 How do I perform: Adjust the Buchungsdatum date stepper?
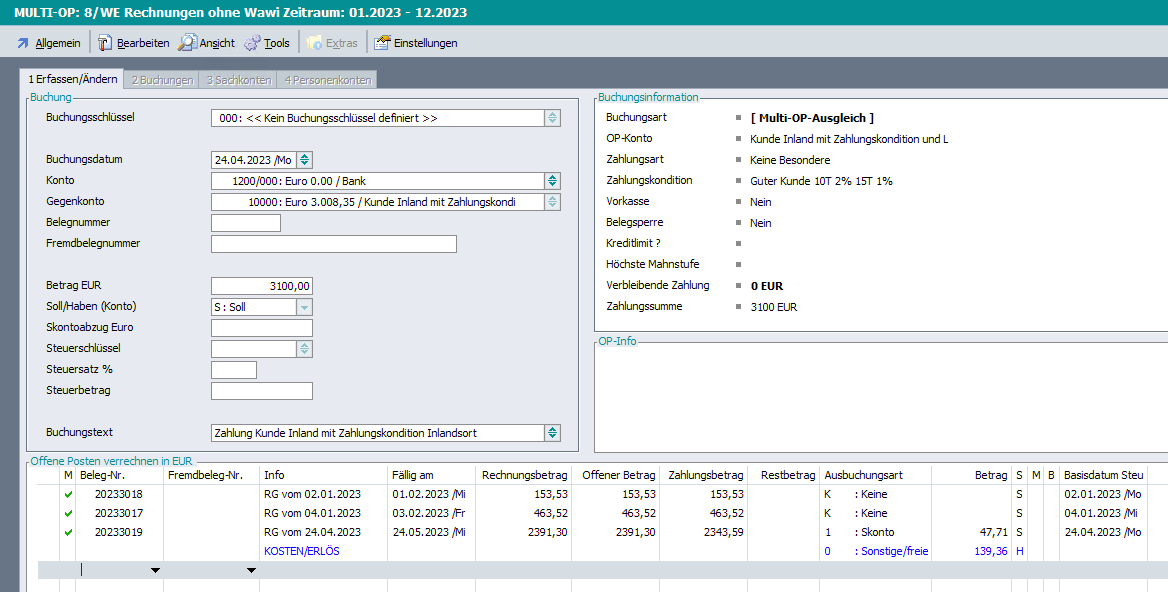click(x=305, y=160)
